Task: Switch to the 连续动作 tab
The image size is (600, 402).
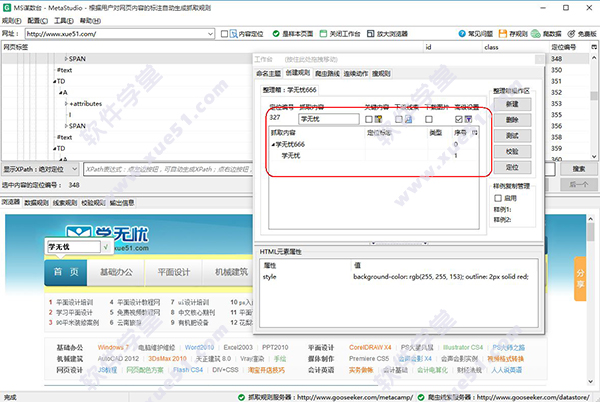Action: pyautogui.click(x=356, y=73)
